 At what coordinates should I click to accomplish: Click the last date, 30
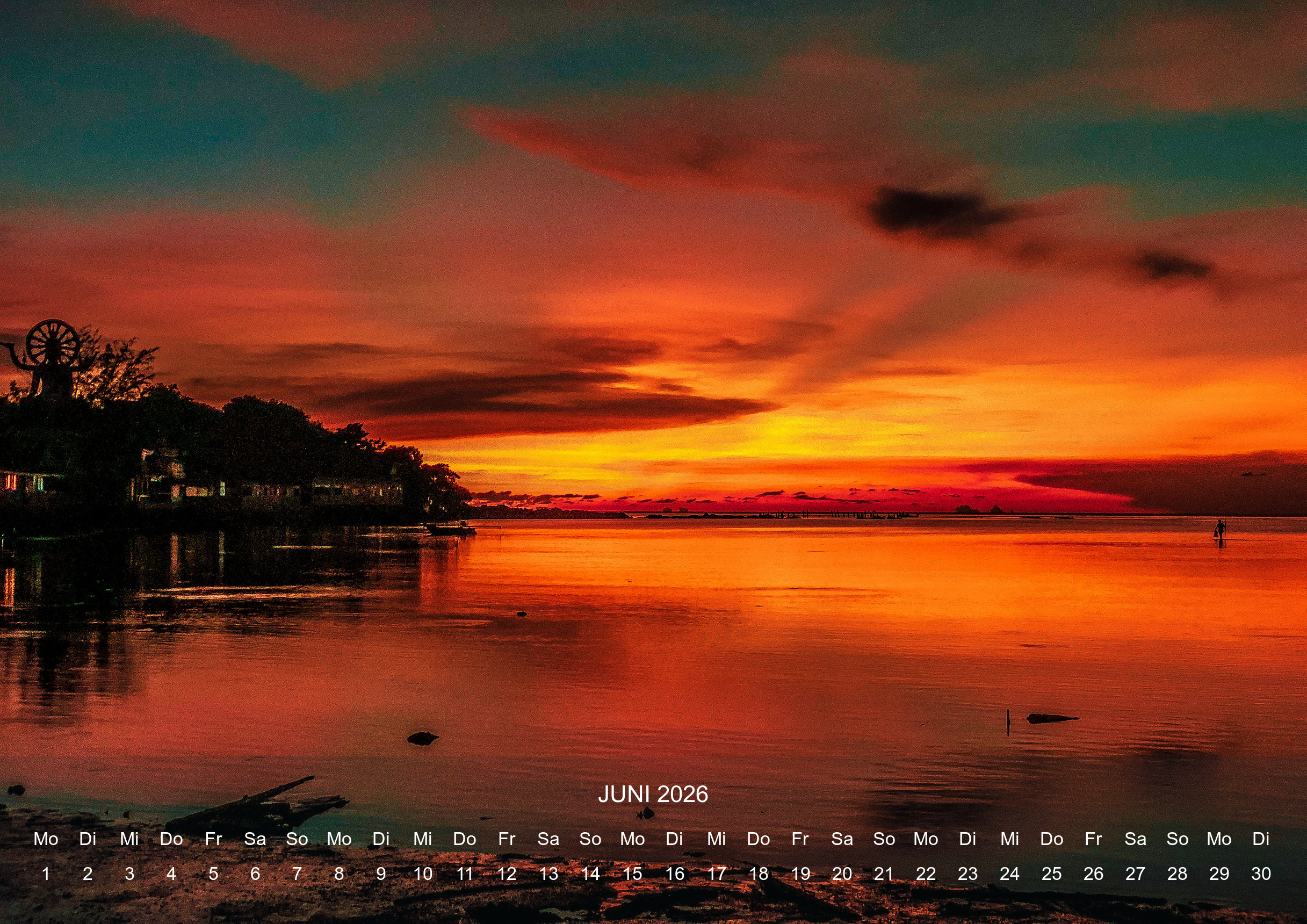[x=1261, y=874]
